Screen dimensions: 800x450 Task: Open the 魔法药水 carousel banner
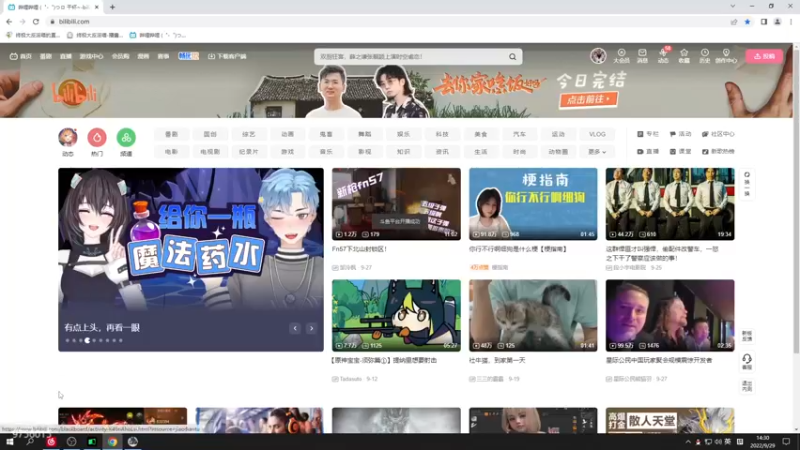(191, 260)
